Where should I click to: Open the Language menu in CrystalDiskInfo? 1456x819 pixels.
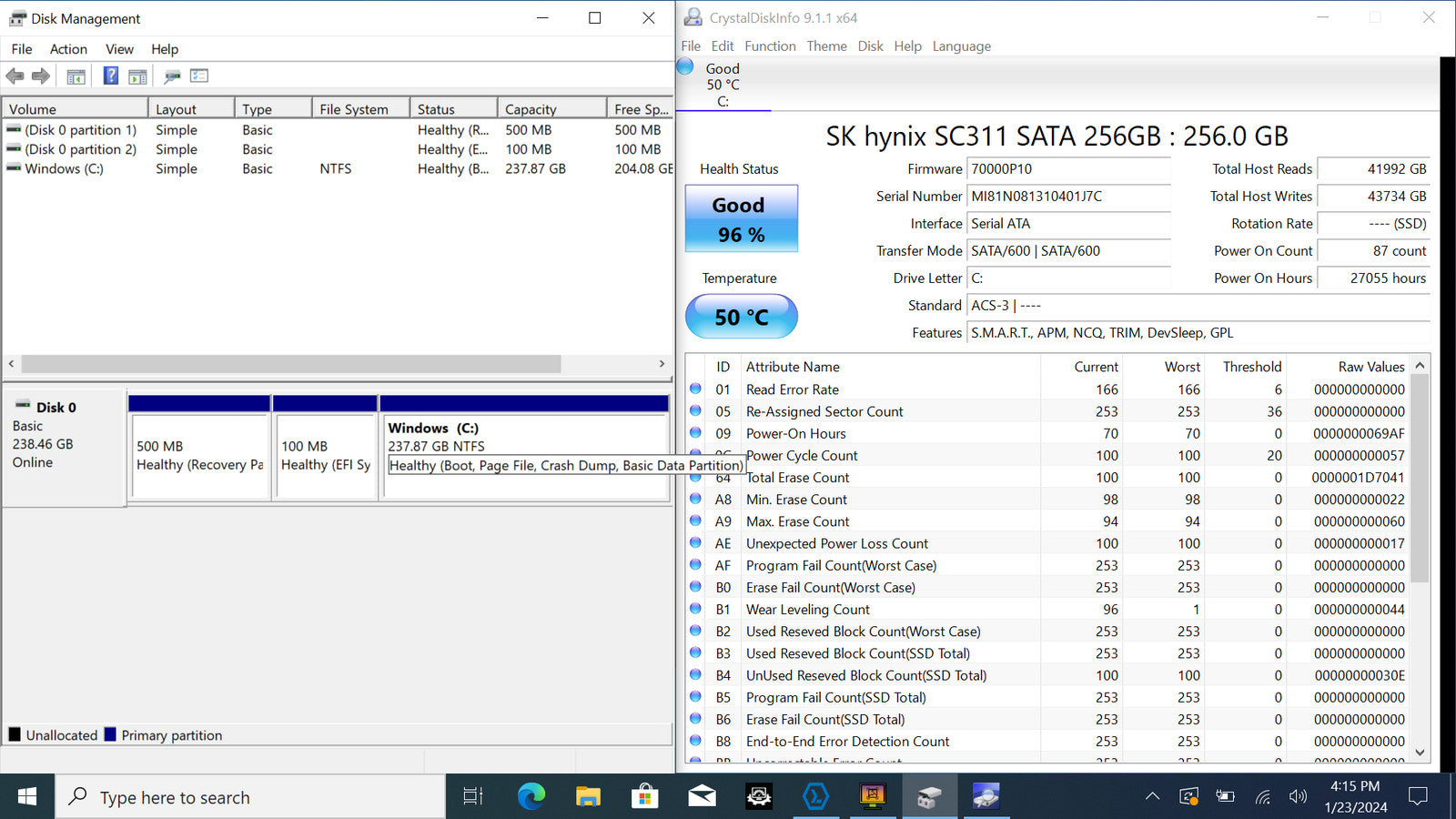click(x=961, y=46)
